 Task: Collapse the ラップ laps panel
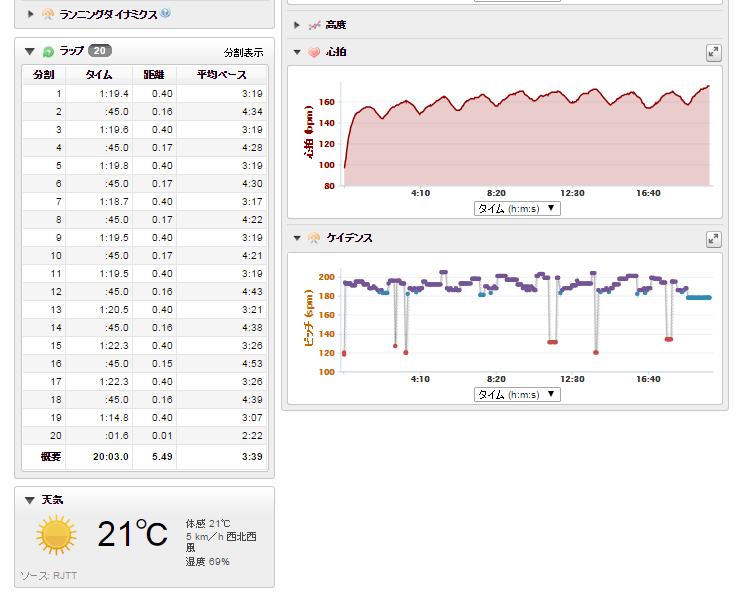pos(30,51)
